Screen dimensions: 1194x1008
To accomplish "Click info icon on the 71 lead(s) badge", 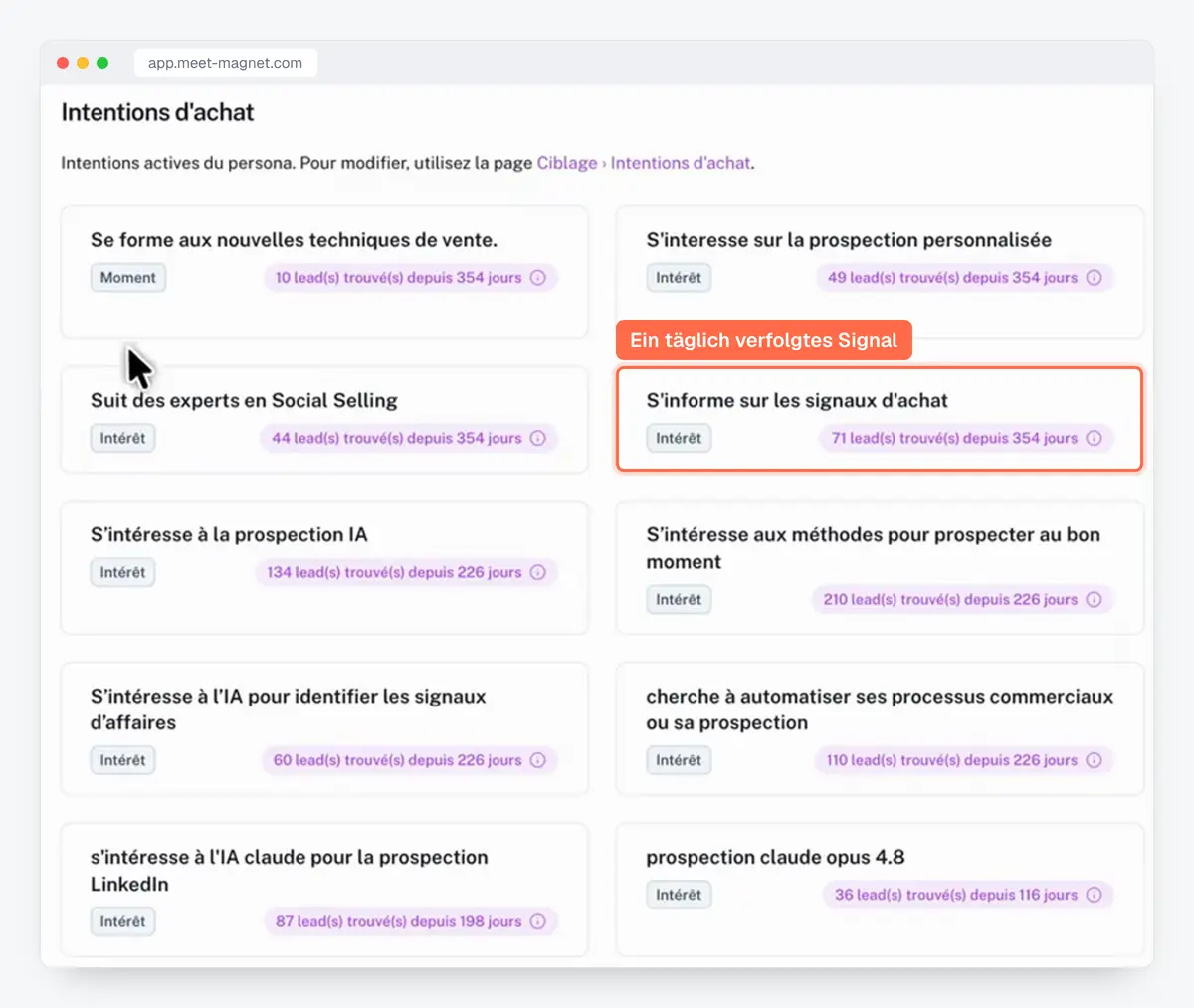I will coord(1094,438).
